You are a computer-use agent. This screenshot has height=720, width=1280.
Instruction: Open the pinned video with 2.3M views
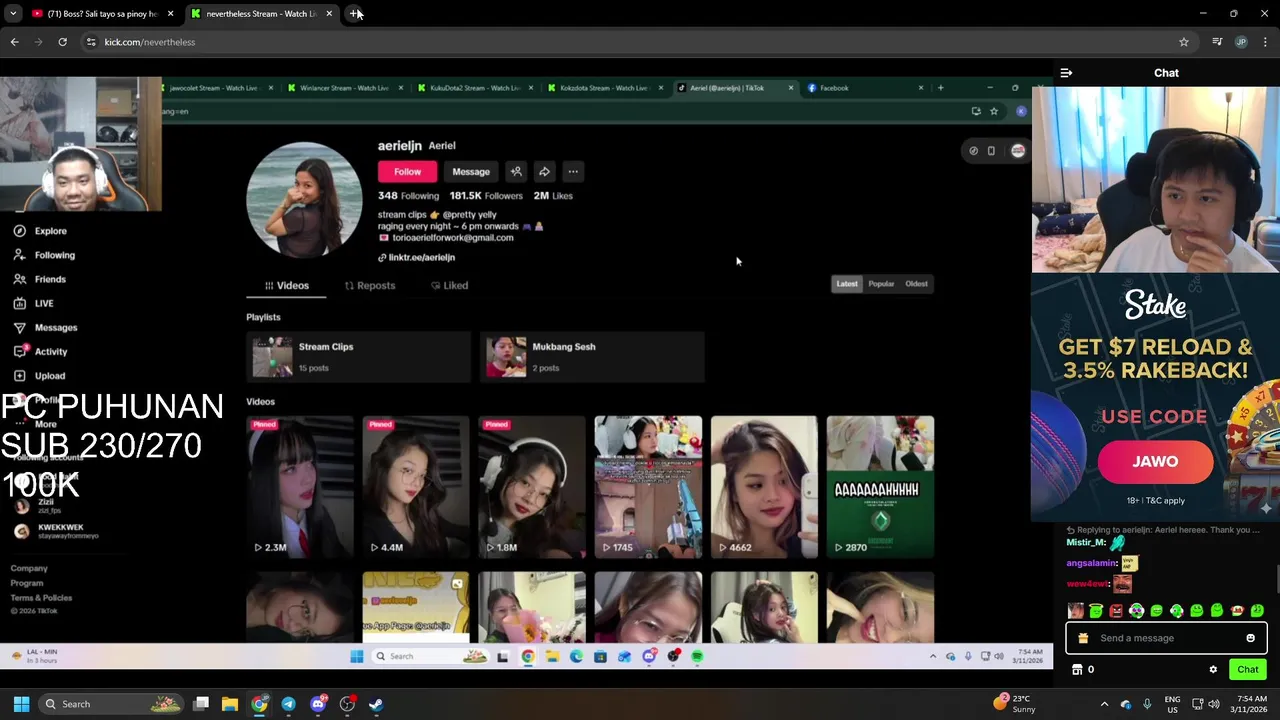pos(300,487)
